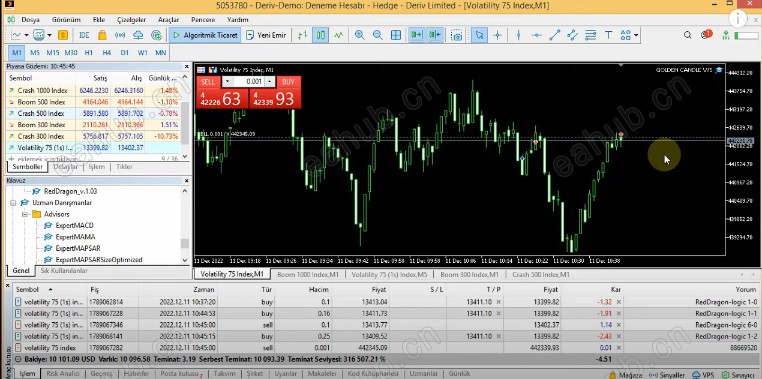The width and height of the screenshot is (762, 379).
Task: Click Navigator scrollbar down arrow
Action: pyautogui.click(x=185, y=260)
